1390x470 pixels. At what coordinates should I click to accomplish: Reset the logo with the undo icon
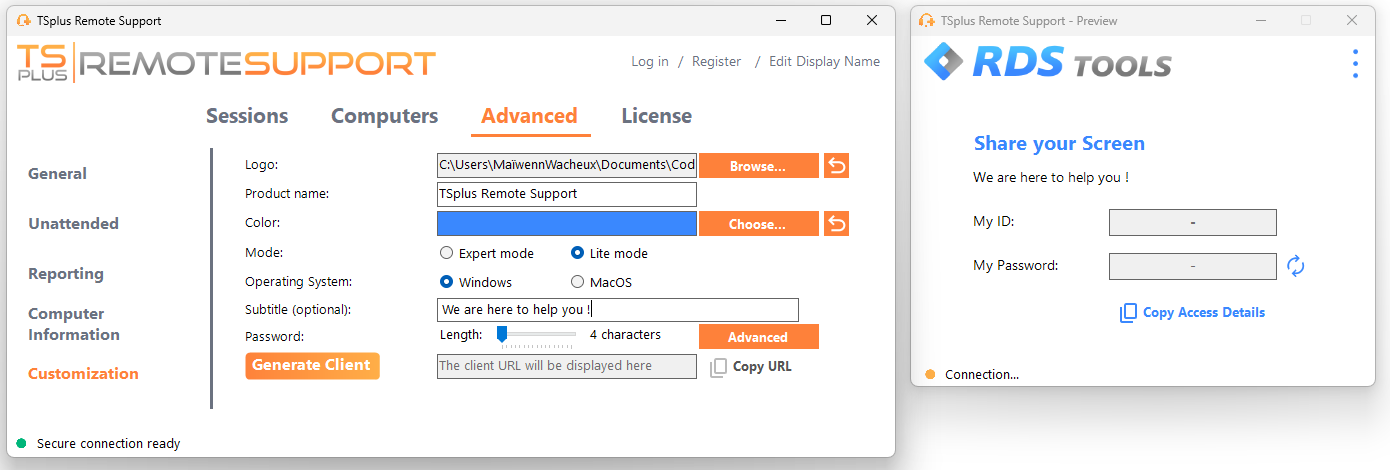click(x=836, y=166)
